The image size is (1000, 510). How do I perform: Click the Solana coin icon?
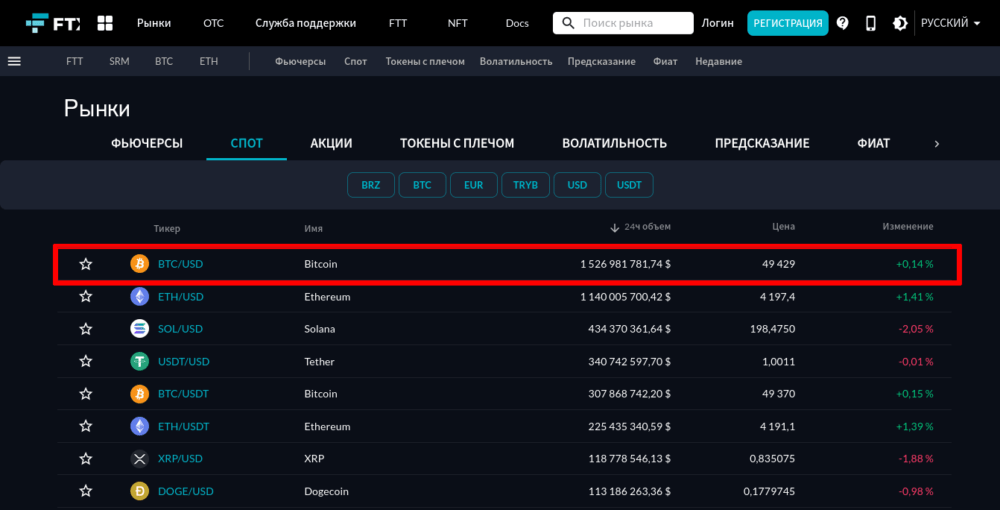(140, 329)
